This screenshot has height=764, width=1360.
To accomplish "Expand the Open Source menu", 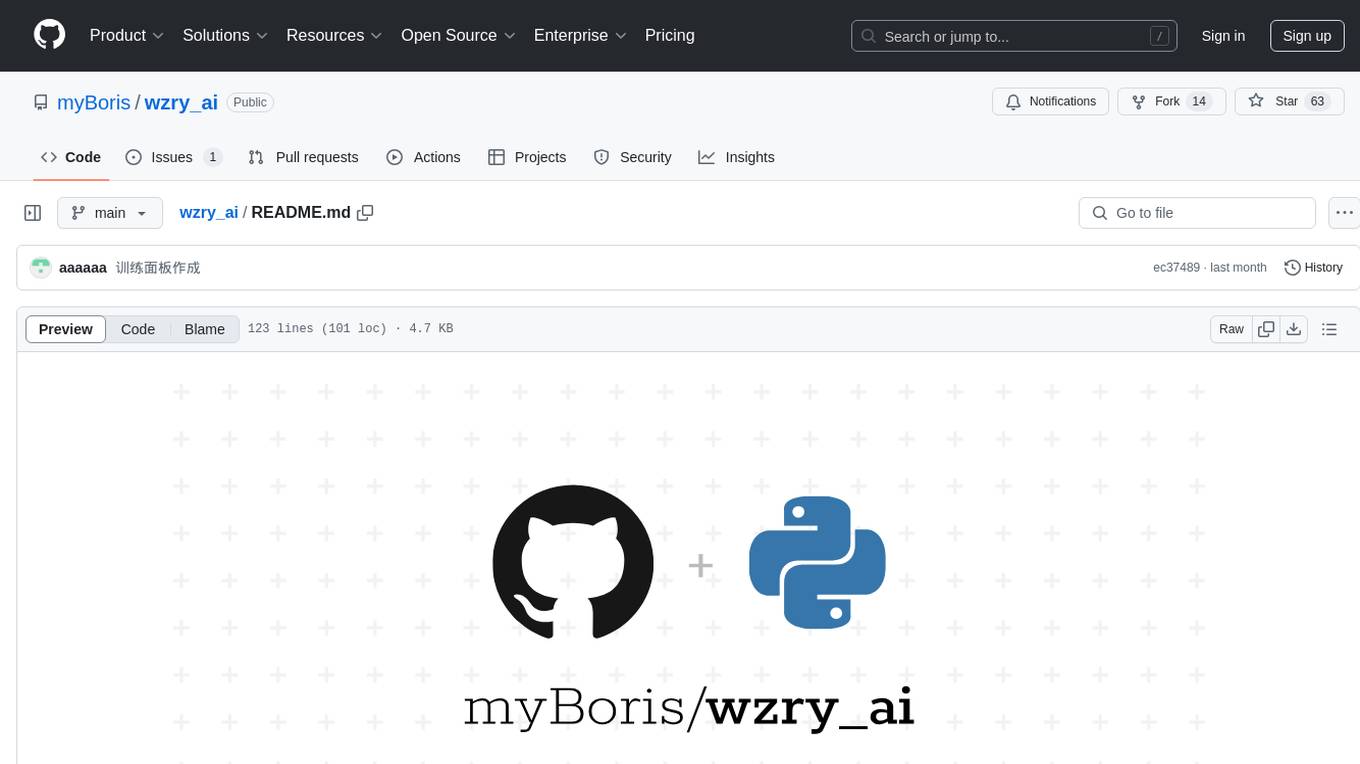I will coord(458,35).
